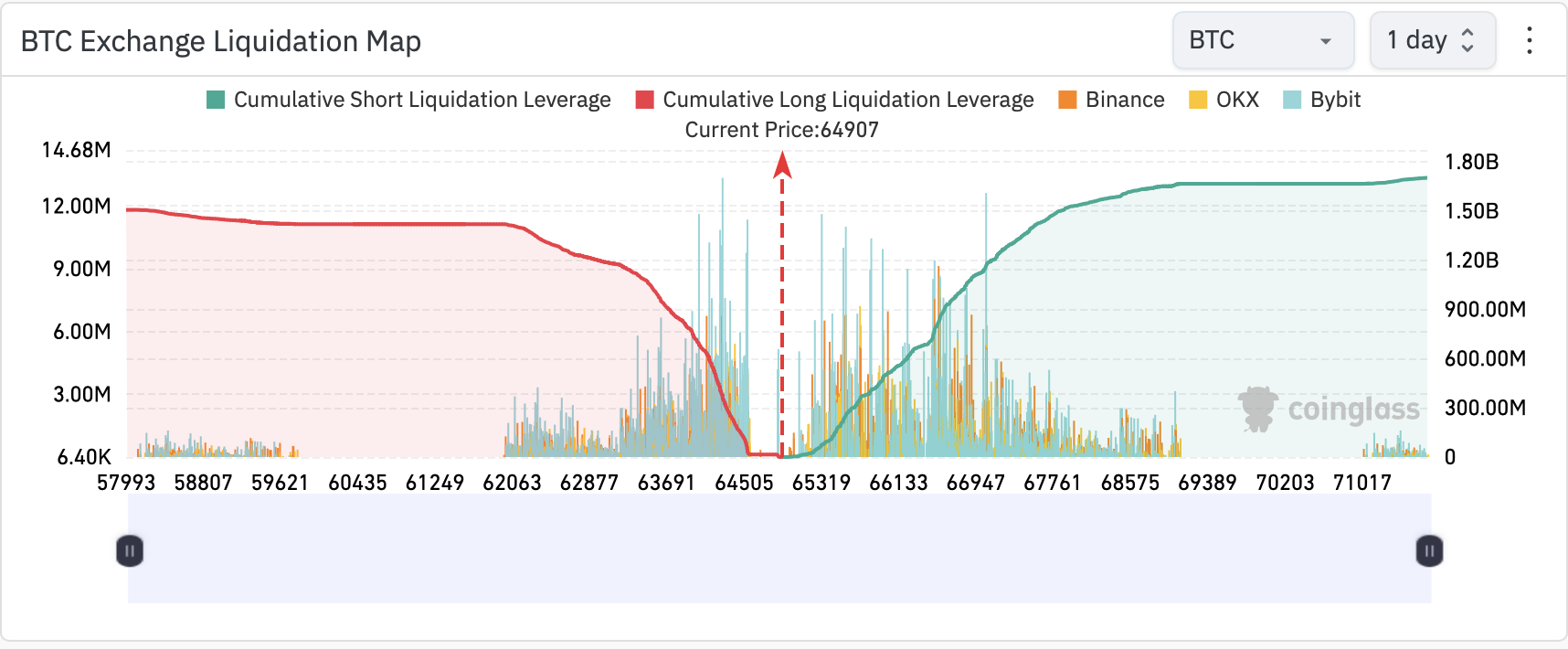Toggle the OKX legend series
1568x649 pixels.
pyautogui.click(x=1224, y=100)
